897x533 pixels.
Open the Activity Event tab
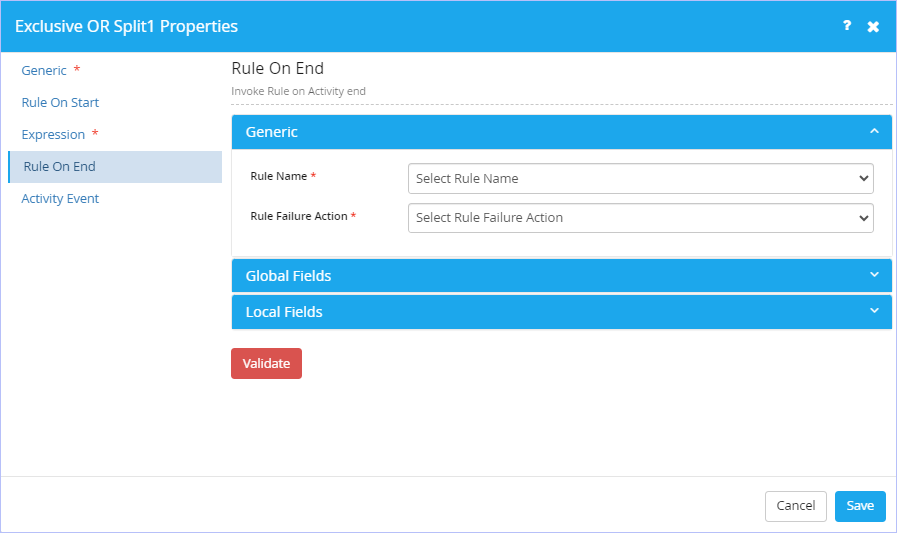(60, 198)
